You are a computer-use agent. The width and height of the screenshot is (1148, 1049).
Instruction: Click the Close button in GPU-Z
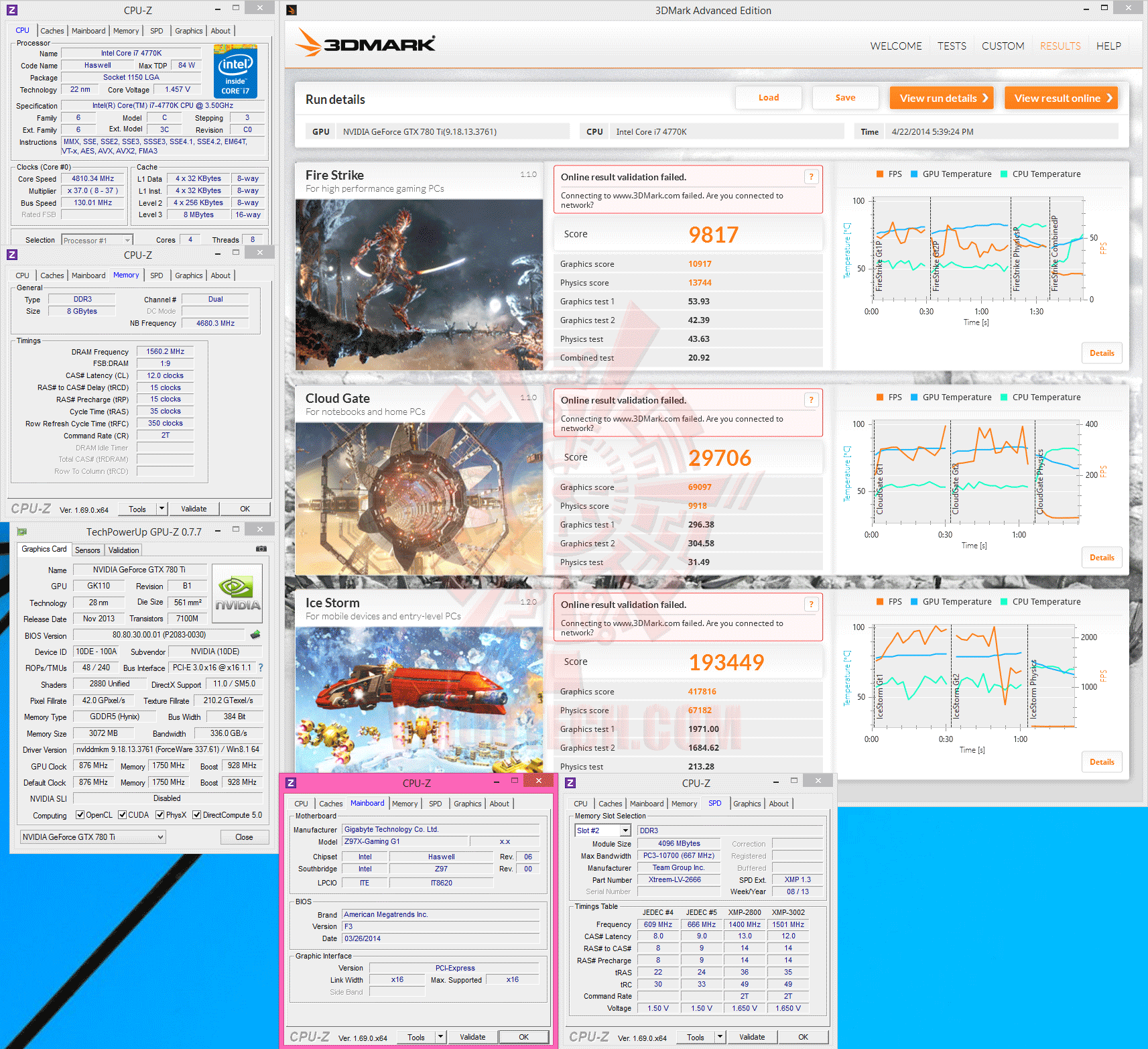pos(245,837)
